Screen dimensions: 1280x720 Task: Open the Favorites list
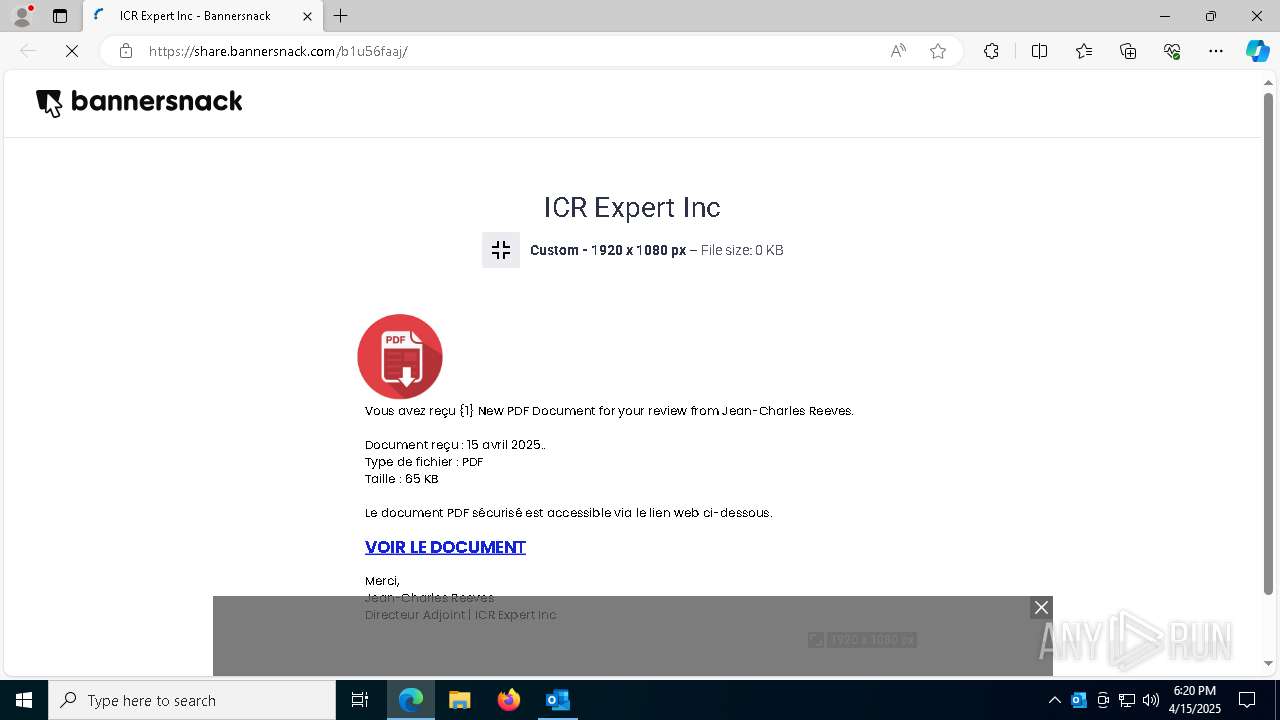tap(1084, 51)
